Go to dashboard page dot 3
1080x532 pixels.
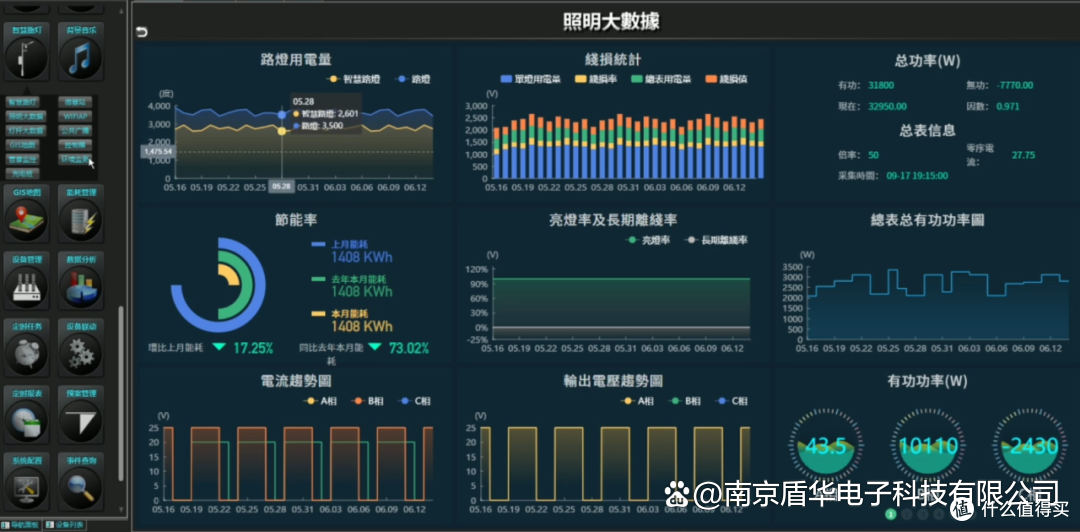coord(923,514)
